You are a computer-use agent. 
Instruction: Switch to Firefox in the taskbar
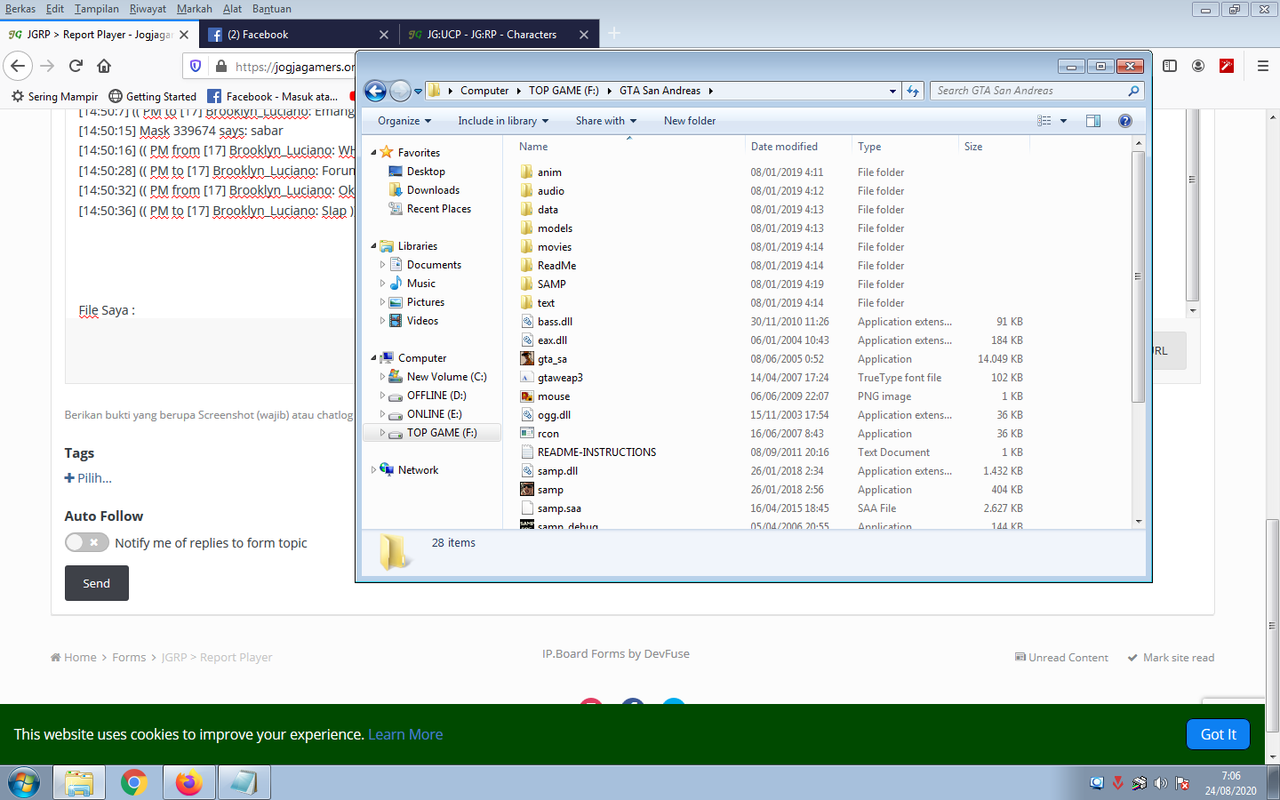tap(188, 782)
